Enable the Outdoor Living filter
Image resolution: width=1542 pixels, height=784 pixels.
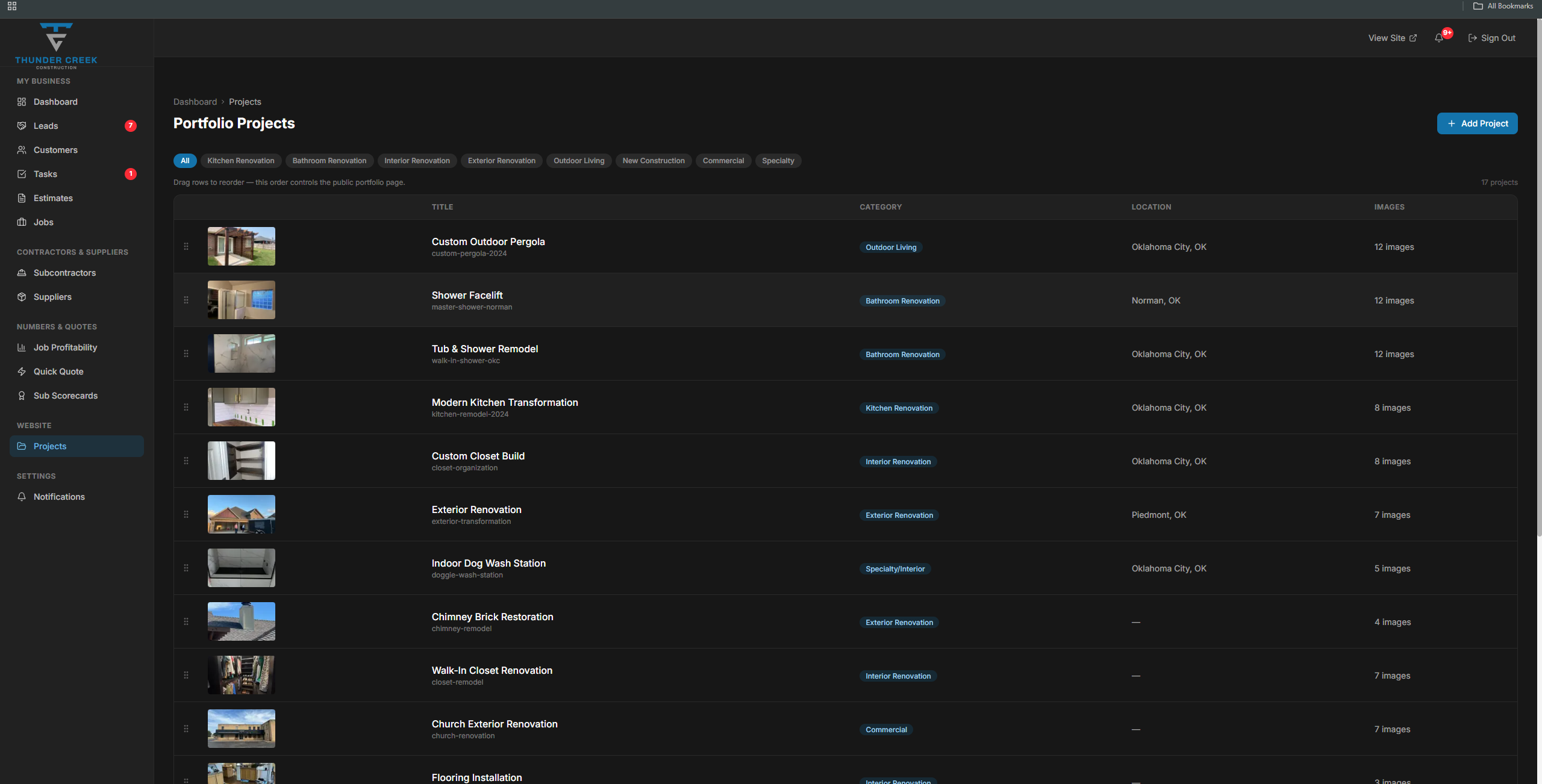click(x=578, y=161)
